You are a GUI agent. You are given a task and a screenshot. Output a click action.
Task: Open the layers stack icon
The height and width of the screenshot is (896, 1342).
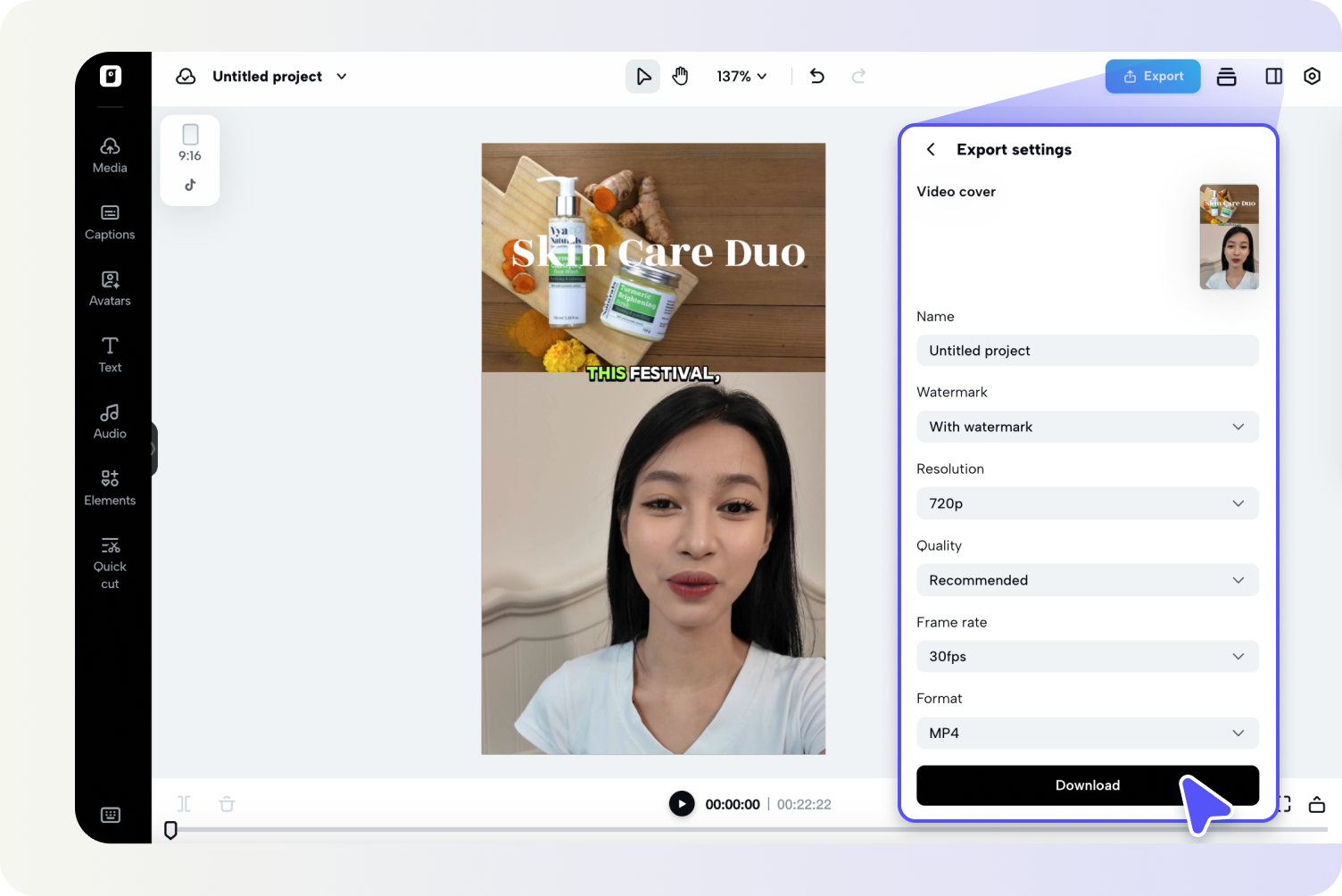click(x=1227, y=77)
